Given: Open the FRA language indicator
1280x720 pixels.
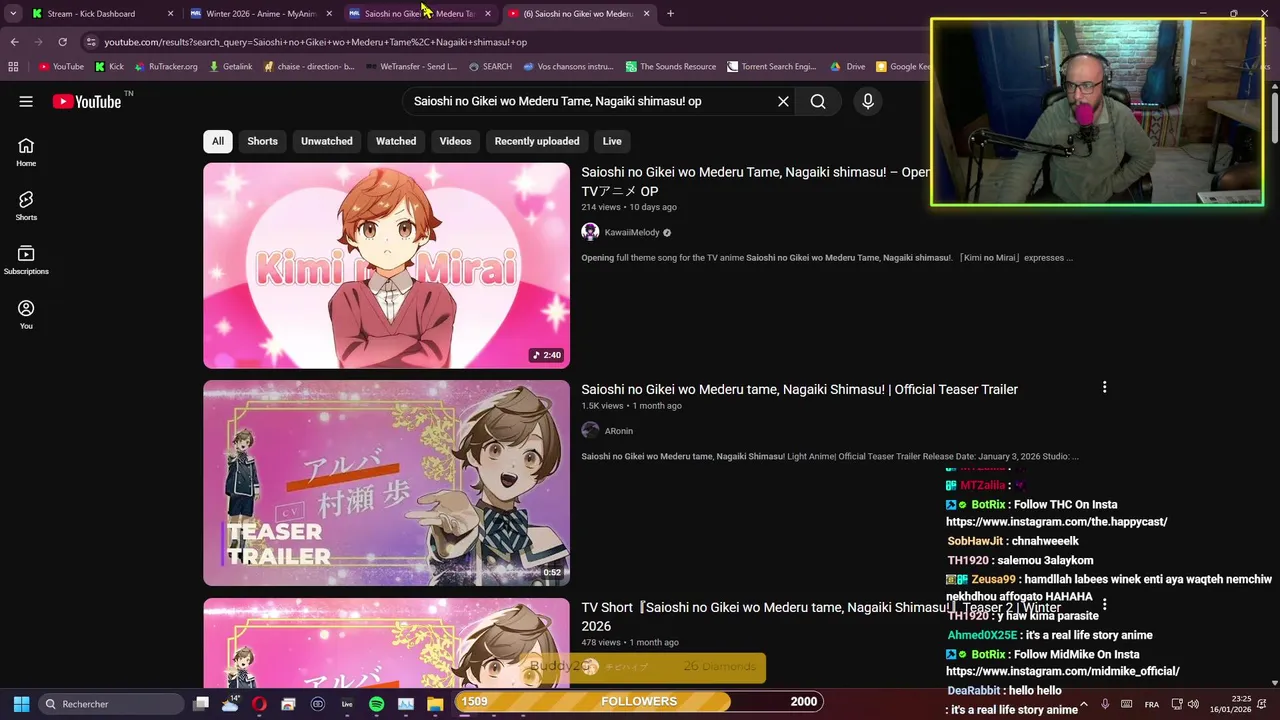Looking at the screenshot, I should [x=1152, y=704].
